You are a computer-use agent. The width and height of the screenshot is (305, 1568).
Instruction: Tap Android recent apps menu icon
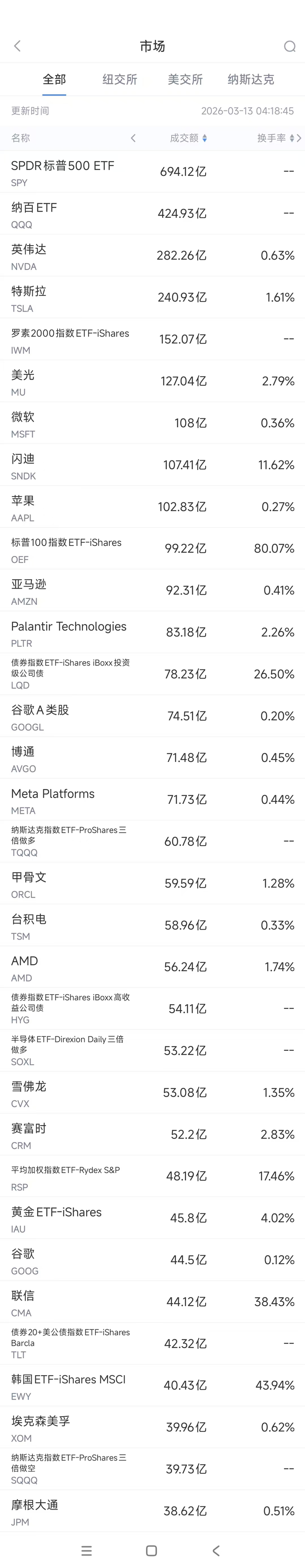click(87, 1550)
